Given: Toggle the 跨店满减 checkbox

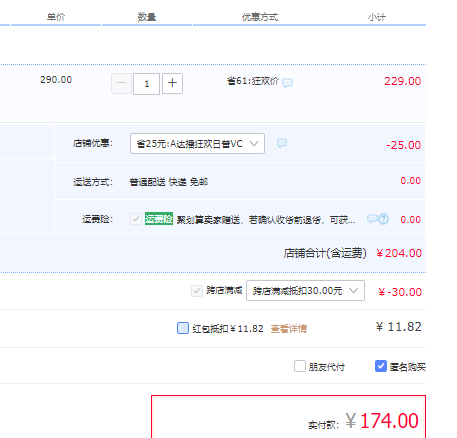Looking at the screenshot, I should [197, 291].
